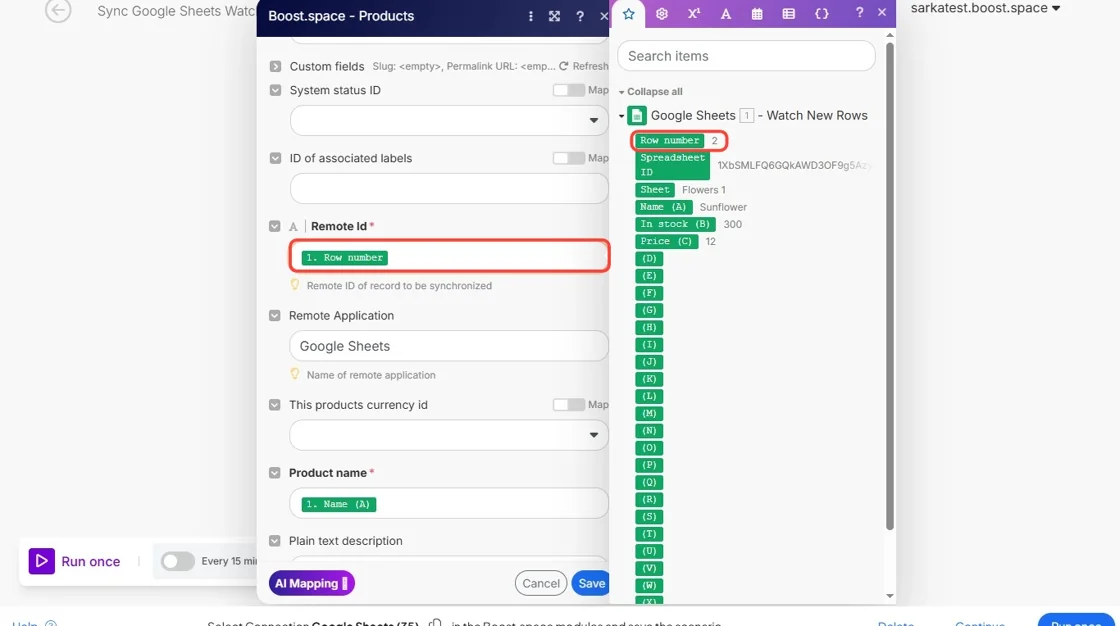The height and width of the screenshot is (626, 1120).
Task: Click the Save button
Action: (591, 583)
